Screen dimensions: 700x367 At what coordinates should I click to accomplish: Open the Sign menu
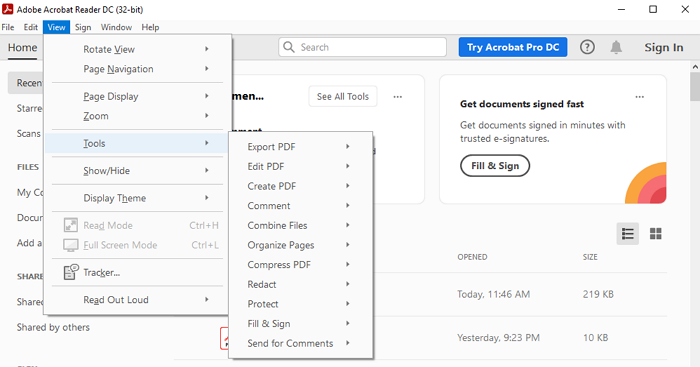(83, 27)
